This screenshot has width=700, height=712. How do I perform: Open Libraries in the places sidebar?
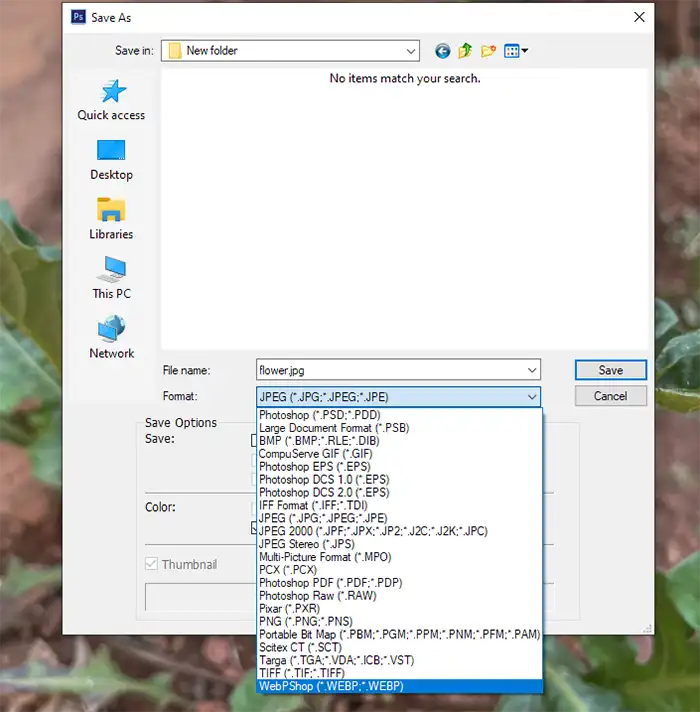[x=111, y=219]
